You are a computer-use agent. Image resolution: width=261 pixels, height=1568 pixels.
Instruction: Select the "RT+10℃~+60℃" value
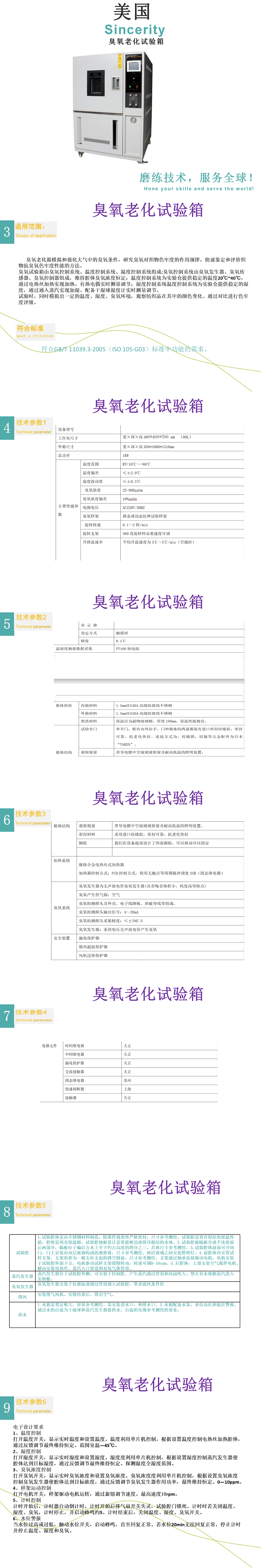136,464
